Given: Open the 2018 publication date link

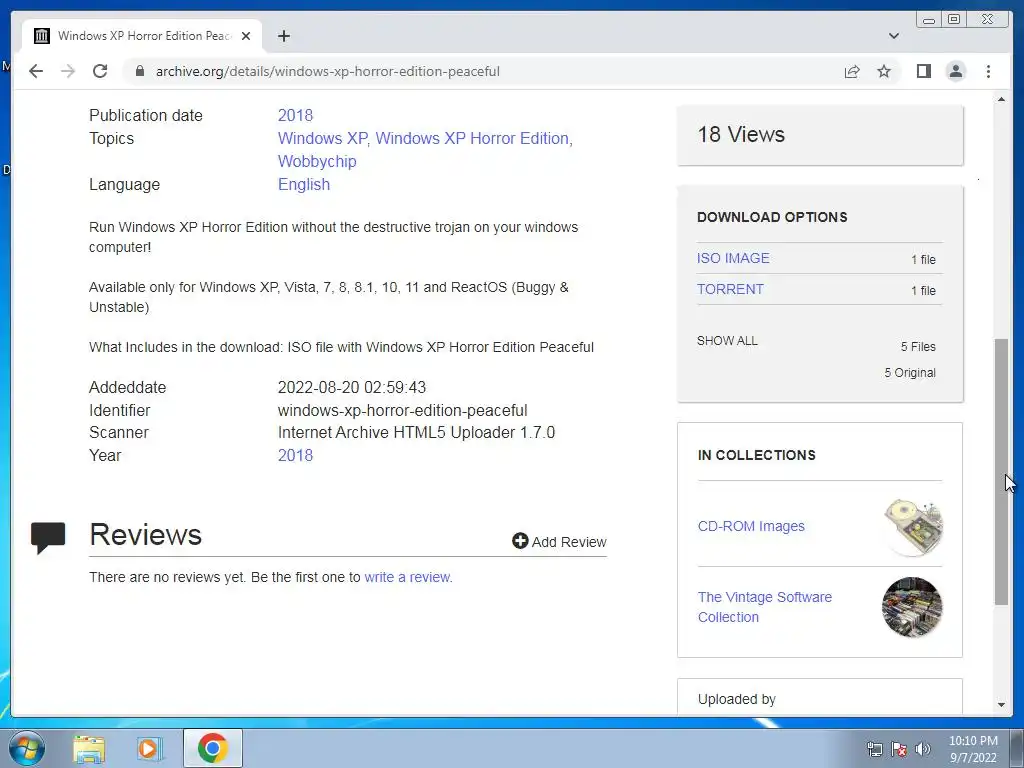Looking at the screenshot, I should click(295, 116).
